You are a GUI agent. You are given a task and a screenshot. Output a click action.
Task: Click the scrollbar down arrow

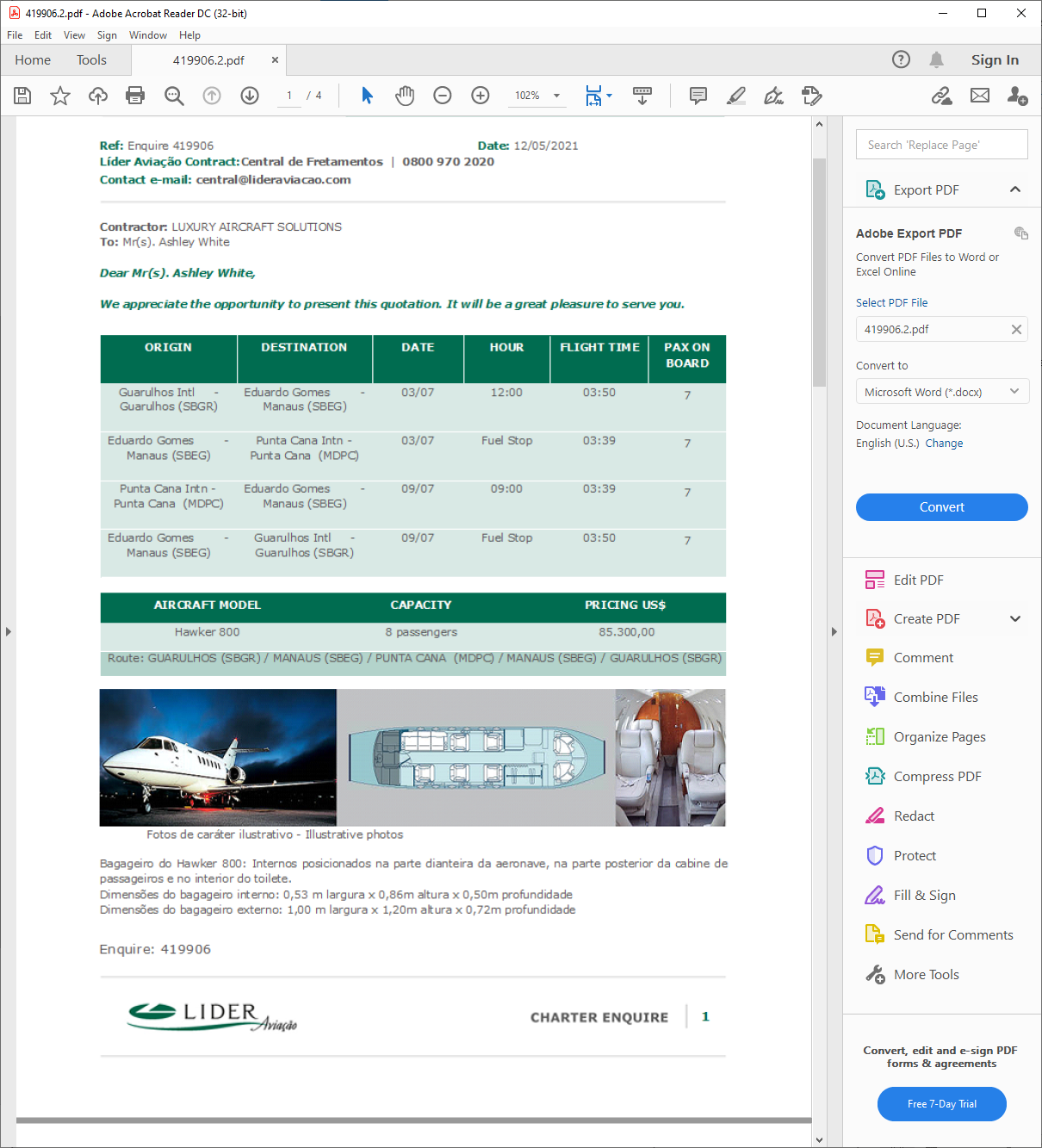(819, 1139)
